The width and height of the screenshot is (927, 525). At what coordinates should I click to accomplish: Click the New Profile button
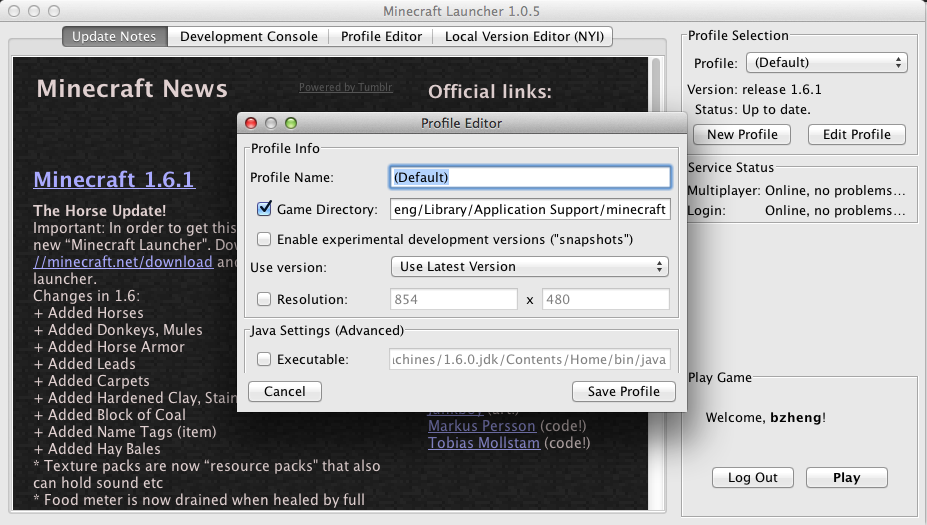point(741,134)
